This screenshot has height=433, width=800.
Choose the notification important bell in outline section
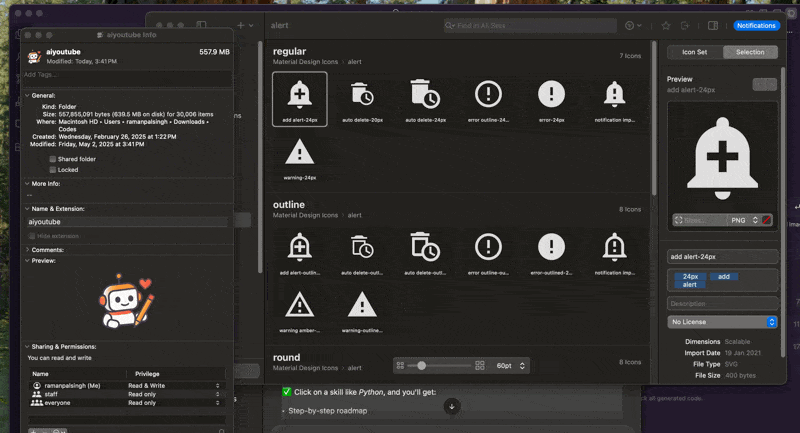tap(614, 246)
